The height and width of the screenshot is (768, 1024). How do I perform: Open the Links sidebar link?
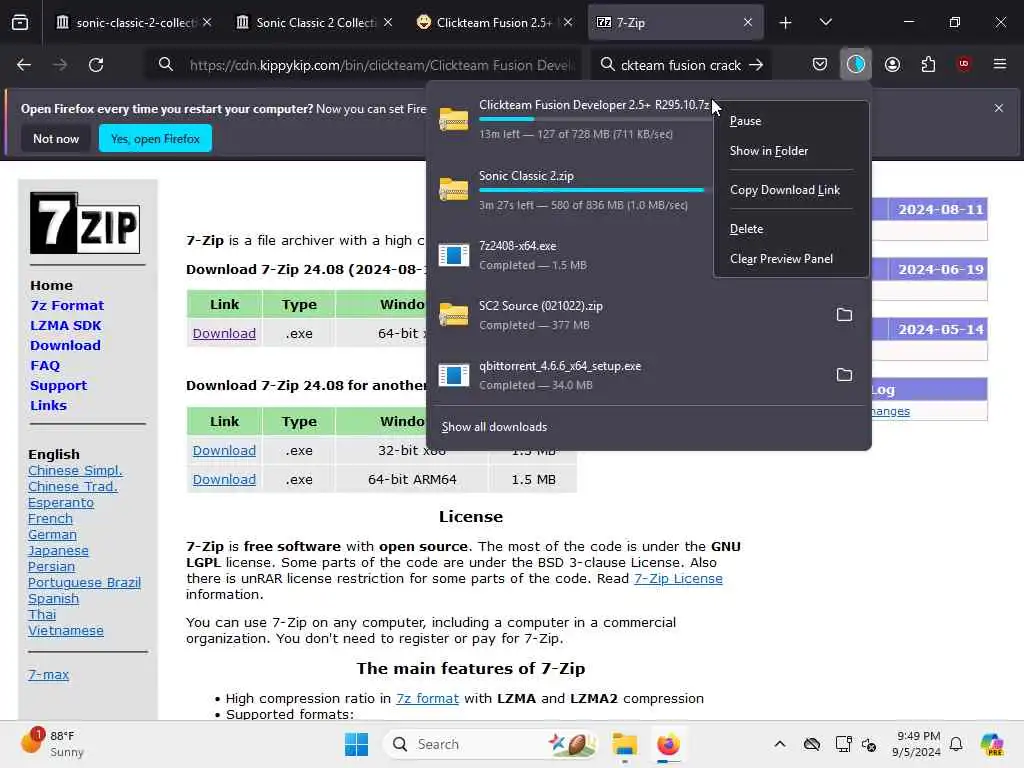click(x=48, y=406)
